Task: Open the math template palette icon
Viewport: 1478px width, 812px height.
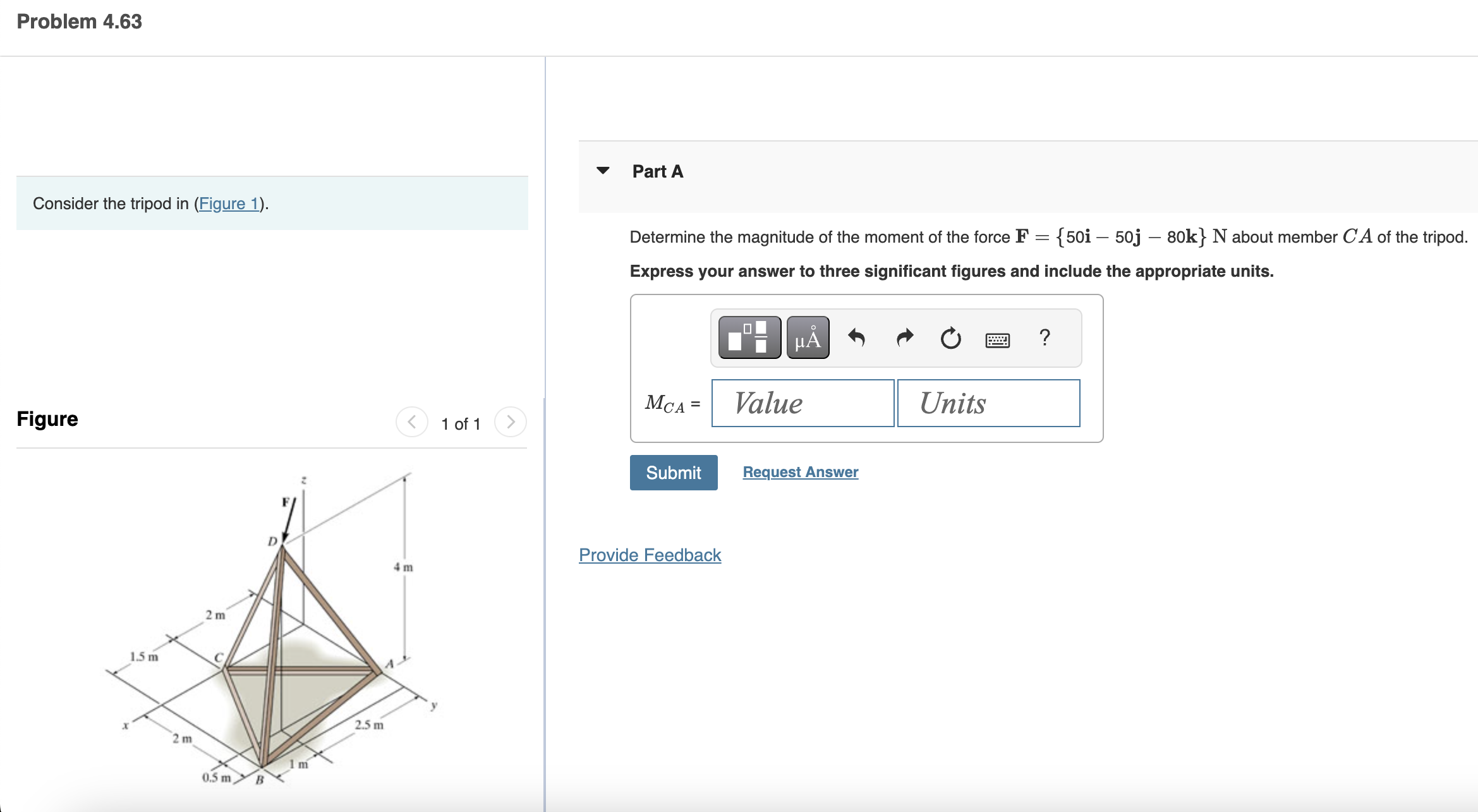Action: [x=749, y=339]
